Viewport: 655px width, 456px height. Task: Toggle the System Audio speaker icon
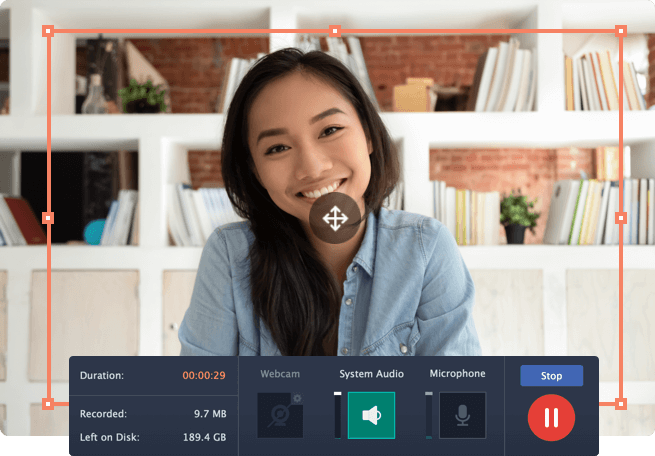pyautogui.click(x=371, y=415)
